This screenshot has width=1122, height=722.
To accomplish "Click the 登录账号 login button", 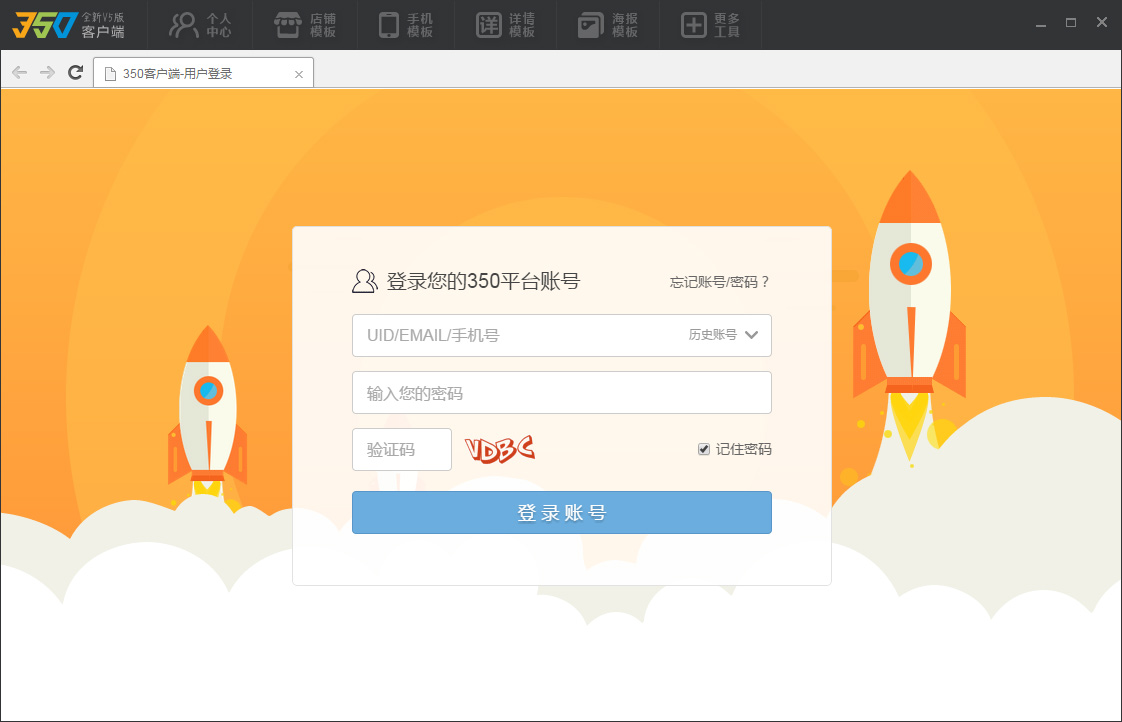I will coord(562,512).
